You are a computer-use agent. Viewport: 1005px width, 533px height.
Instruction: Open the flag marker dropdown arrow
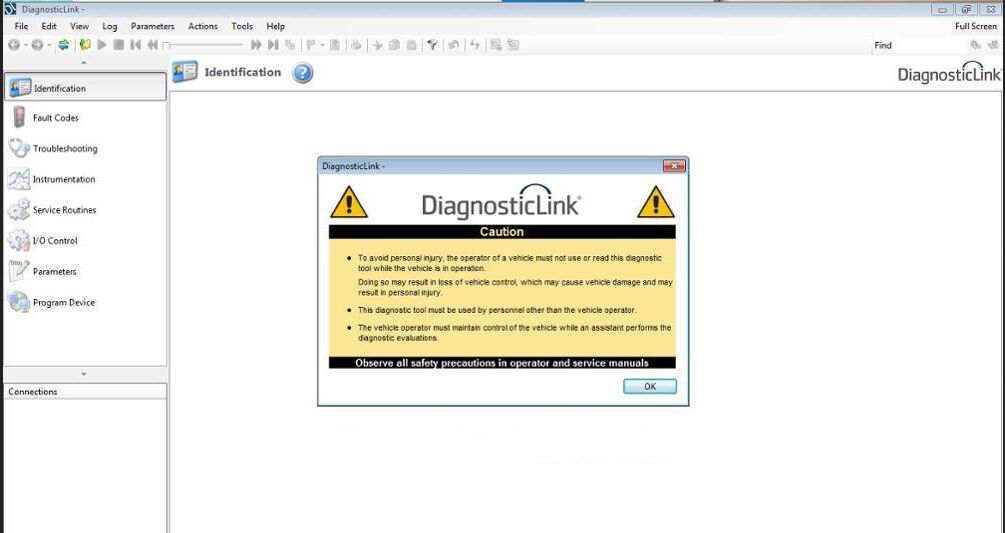(322, 45)
